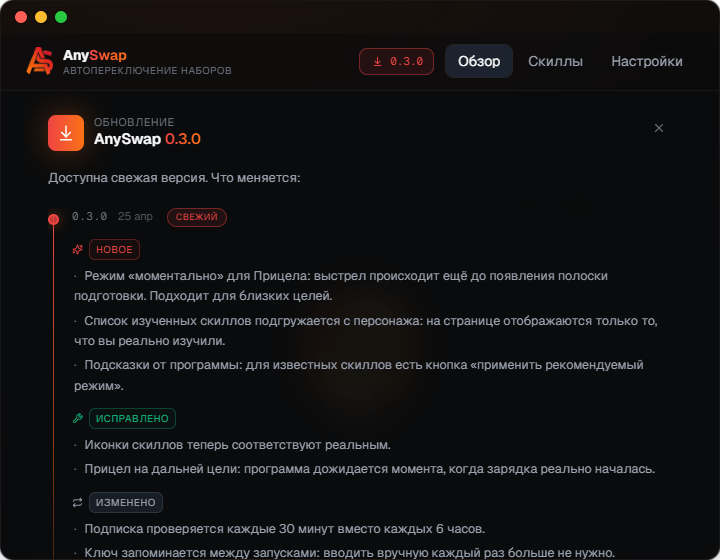Click the AnySwap 0.3.0 update title
This screenshot has width=720, height=560.
tap(147, 139)
